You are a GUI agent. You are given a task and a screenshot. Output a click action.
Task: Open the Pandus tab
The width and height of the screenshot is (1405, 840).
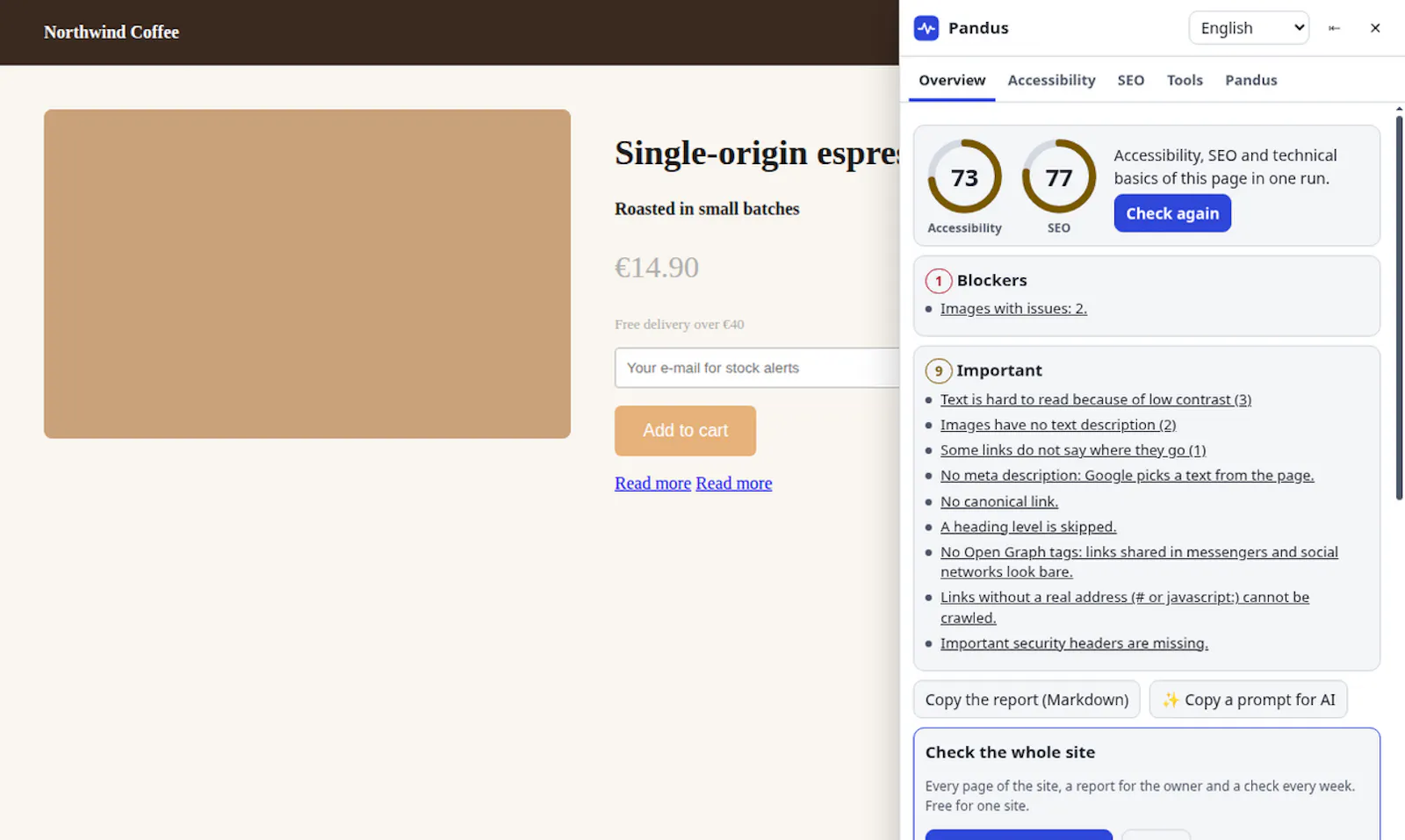[1251, 80]
